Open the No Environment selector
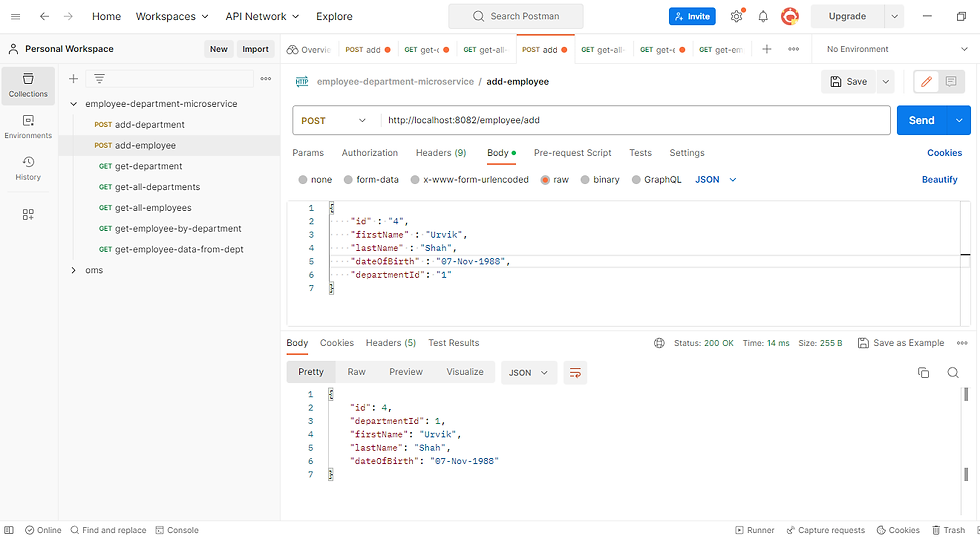The image size is (980, 539). (896, 49)
